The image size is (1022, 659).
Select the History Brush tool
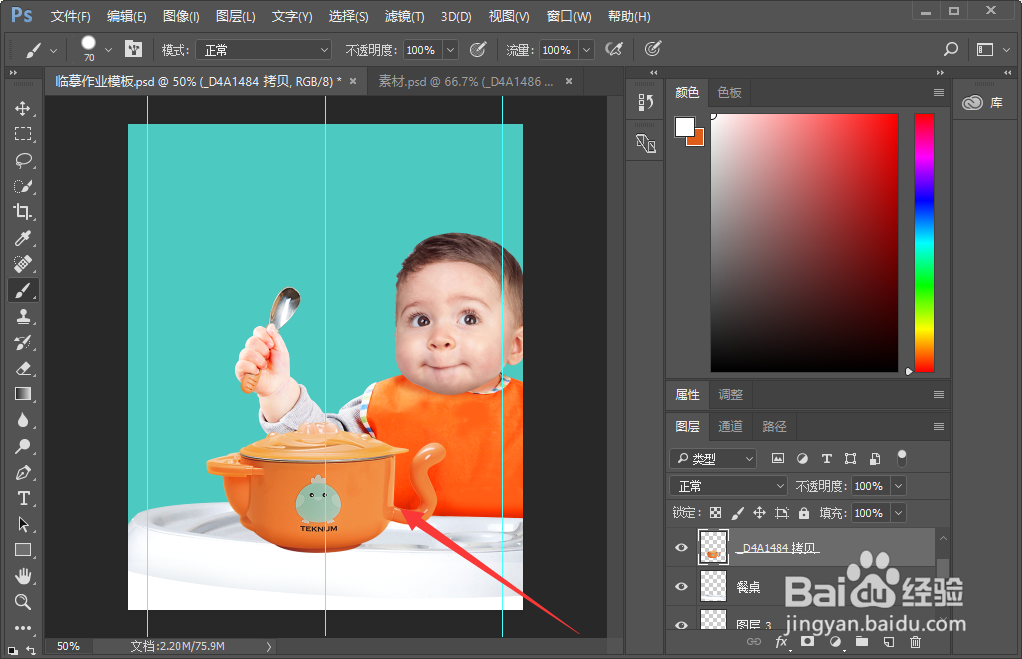pyautogui.click(x=23, y=342)
